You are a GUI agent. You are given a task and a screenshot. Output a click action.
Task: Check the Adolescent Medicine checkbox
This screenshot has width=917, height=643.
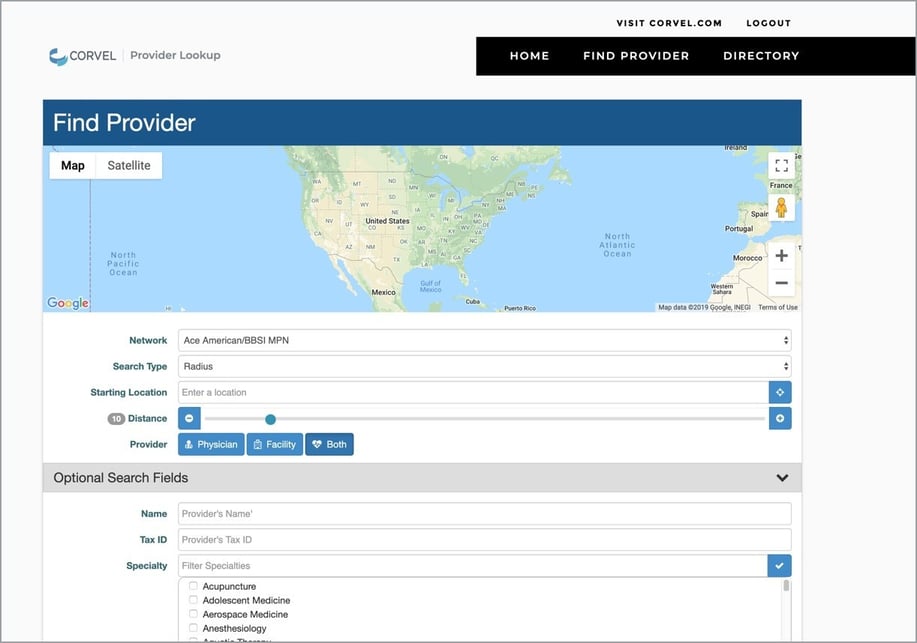(193, 600)
